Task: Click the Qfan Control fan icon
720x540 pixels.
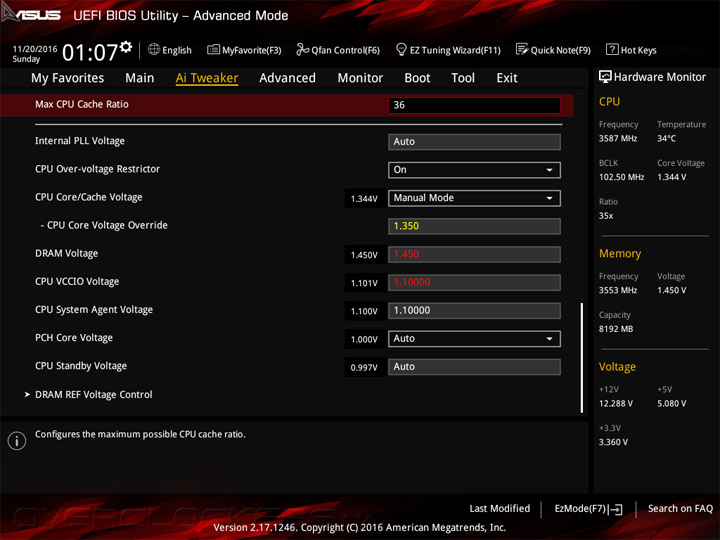Action: pyautogui.click(x=302, y=49)
